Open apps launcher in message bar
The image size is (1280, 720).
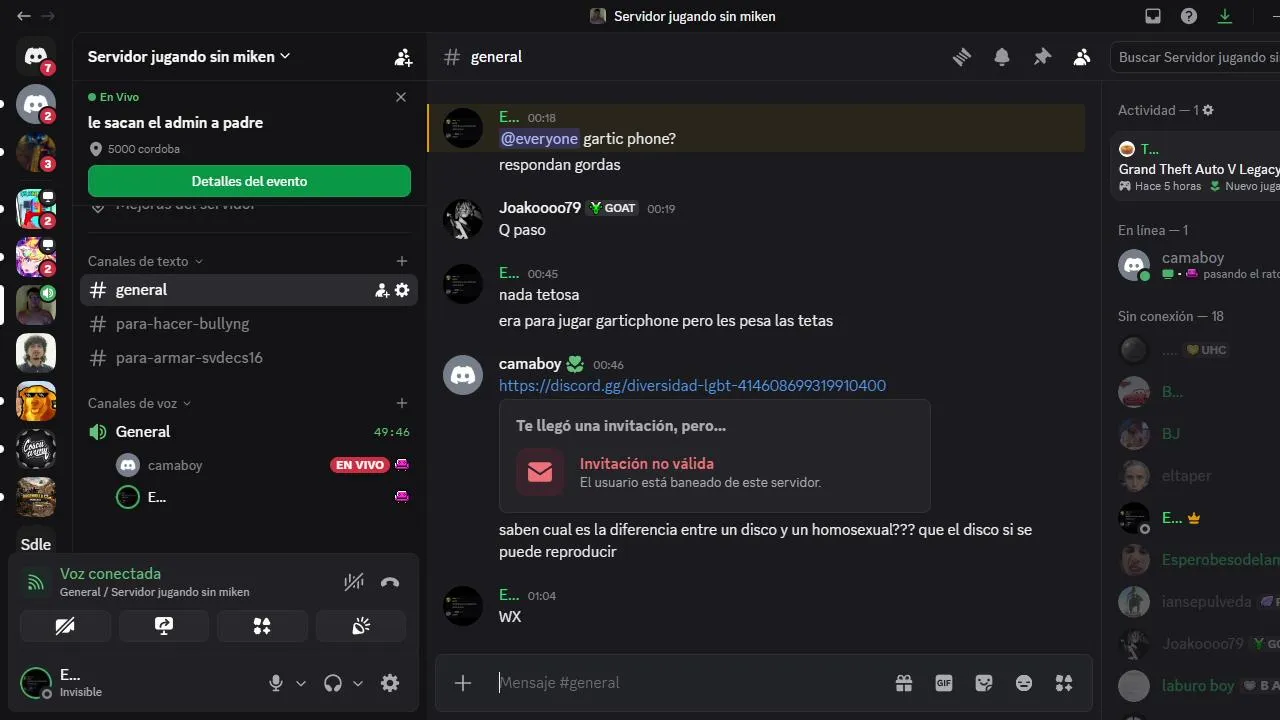pos(1064,683)
